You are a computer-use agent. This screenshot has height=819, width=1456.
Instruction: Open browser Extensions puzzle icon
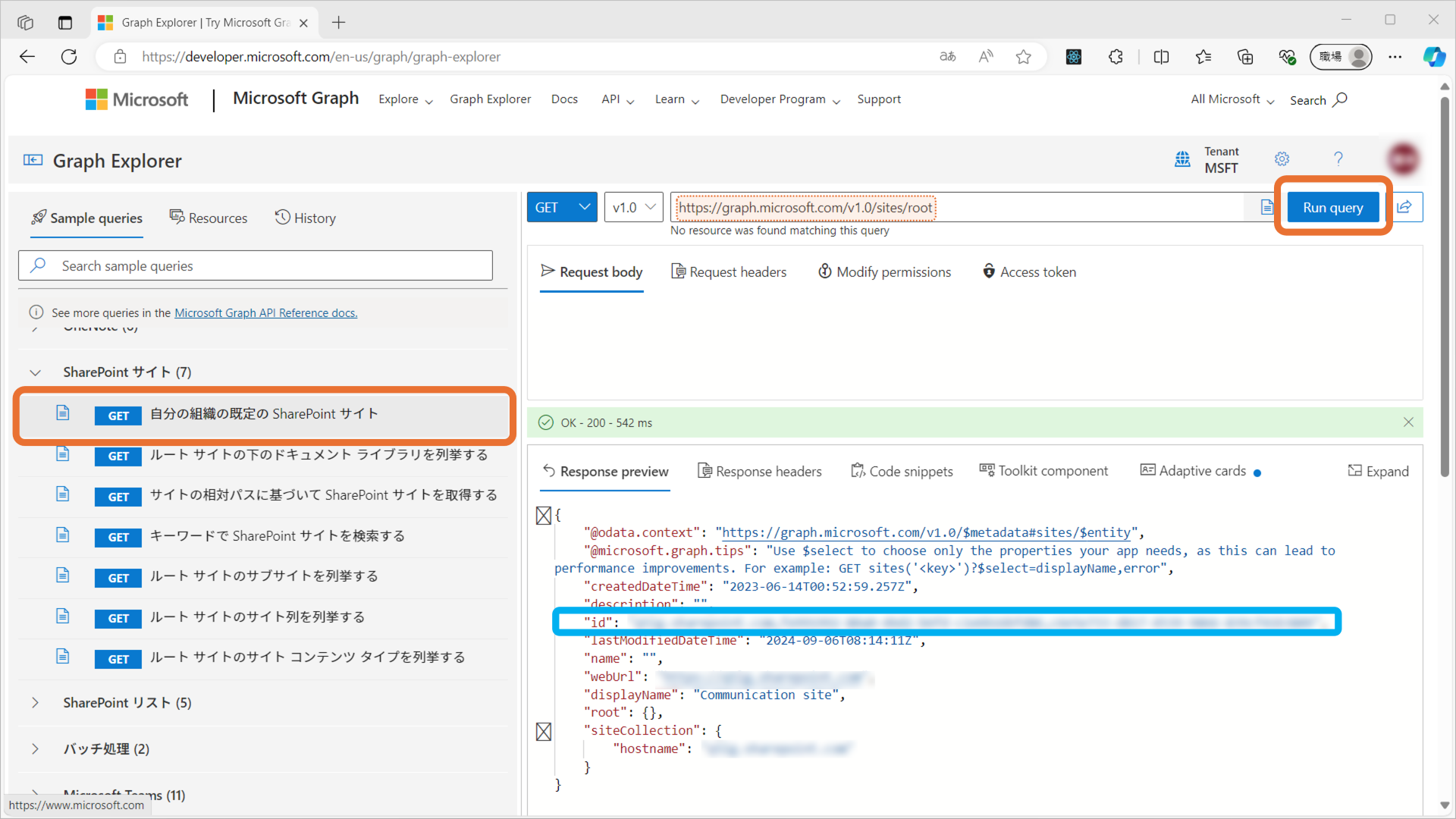click(1116, 57)
